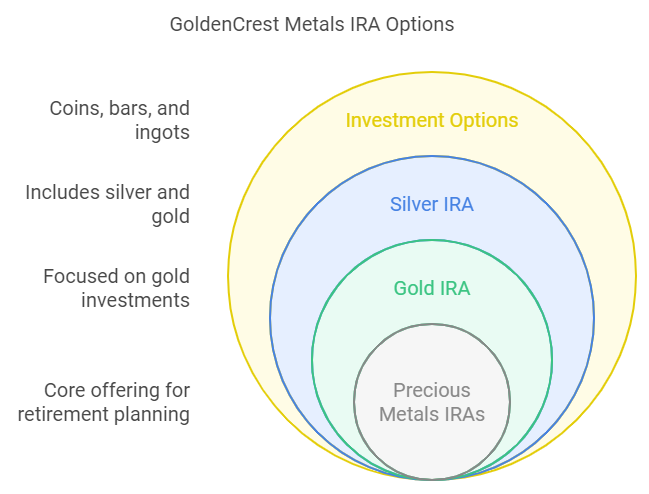The width and height of the screenshot is (649, 494).
Task: Click the word investments in left description
Action: (x=135, y=300)
